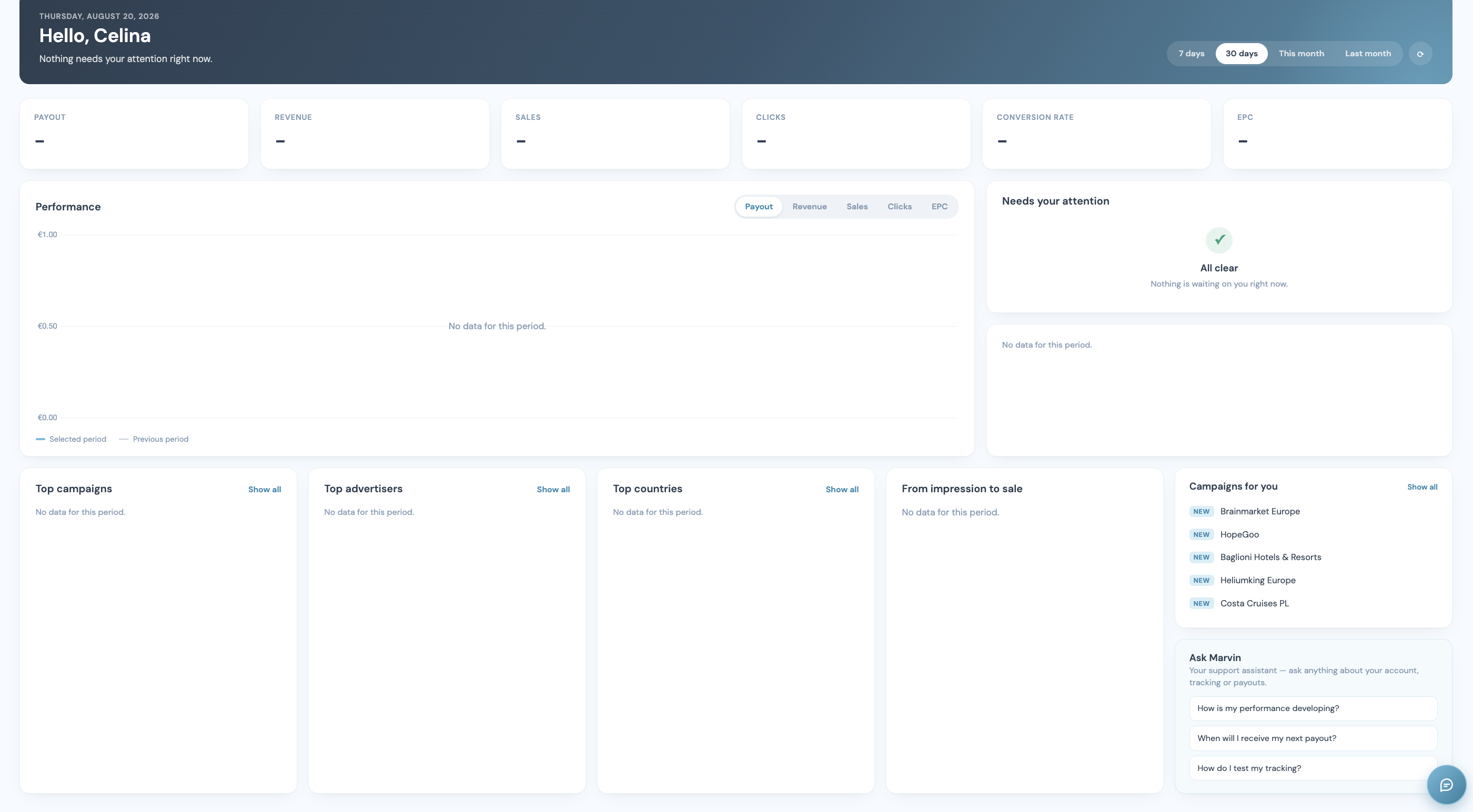Show Sales in the Performance chart

[x=856, y=207]
